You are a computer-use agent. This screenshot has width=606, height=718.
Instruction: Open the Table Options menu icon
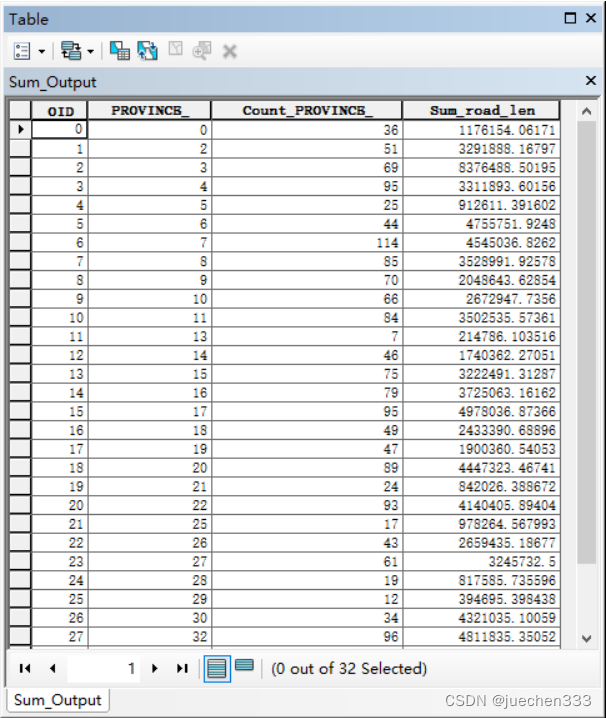pos(22,51)
